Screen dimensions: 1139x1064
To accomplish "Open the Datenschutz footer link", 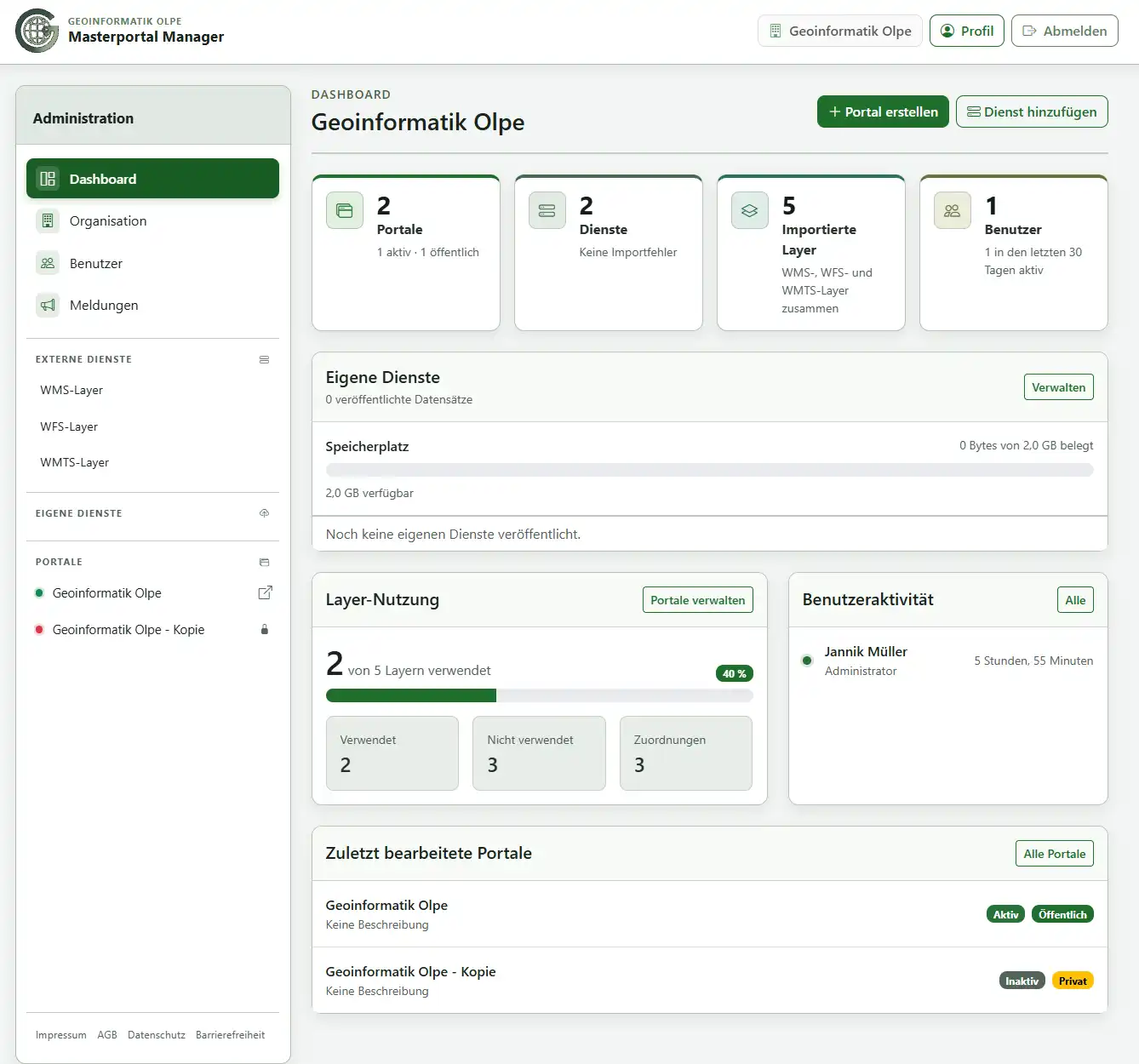I will [x=157, y=1035].
